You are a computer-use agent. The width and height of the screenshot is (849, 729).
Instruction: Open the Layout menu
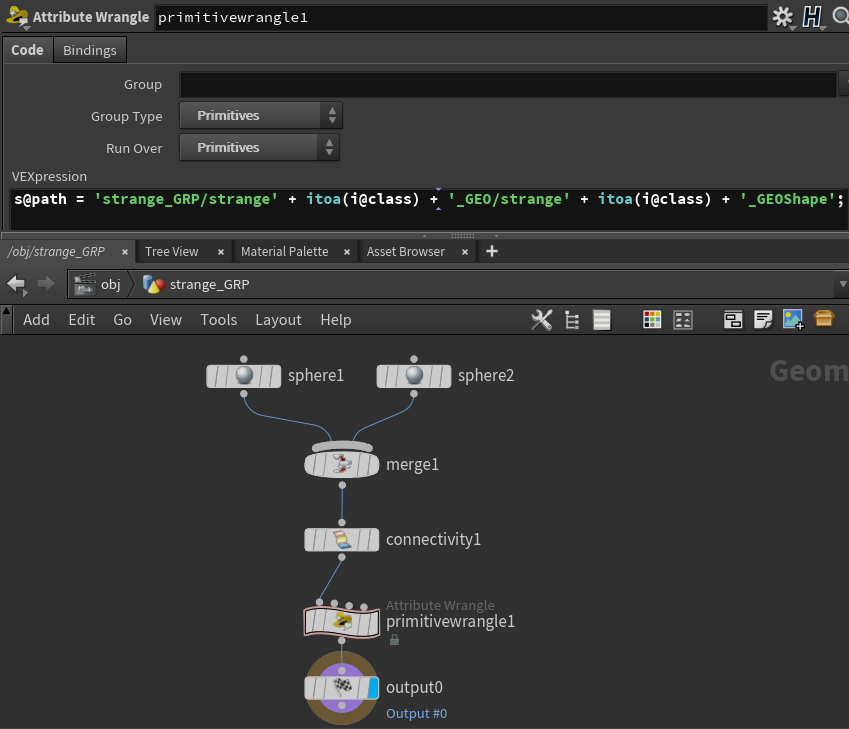click(x=278, y=320)
